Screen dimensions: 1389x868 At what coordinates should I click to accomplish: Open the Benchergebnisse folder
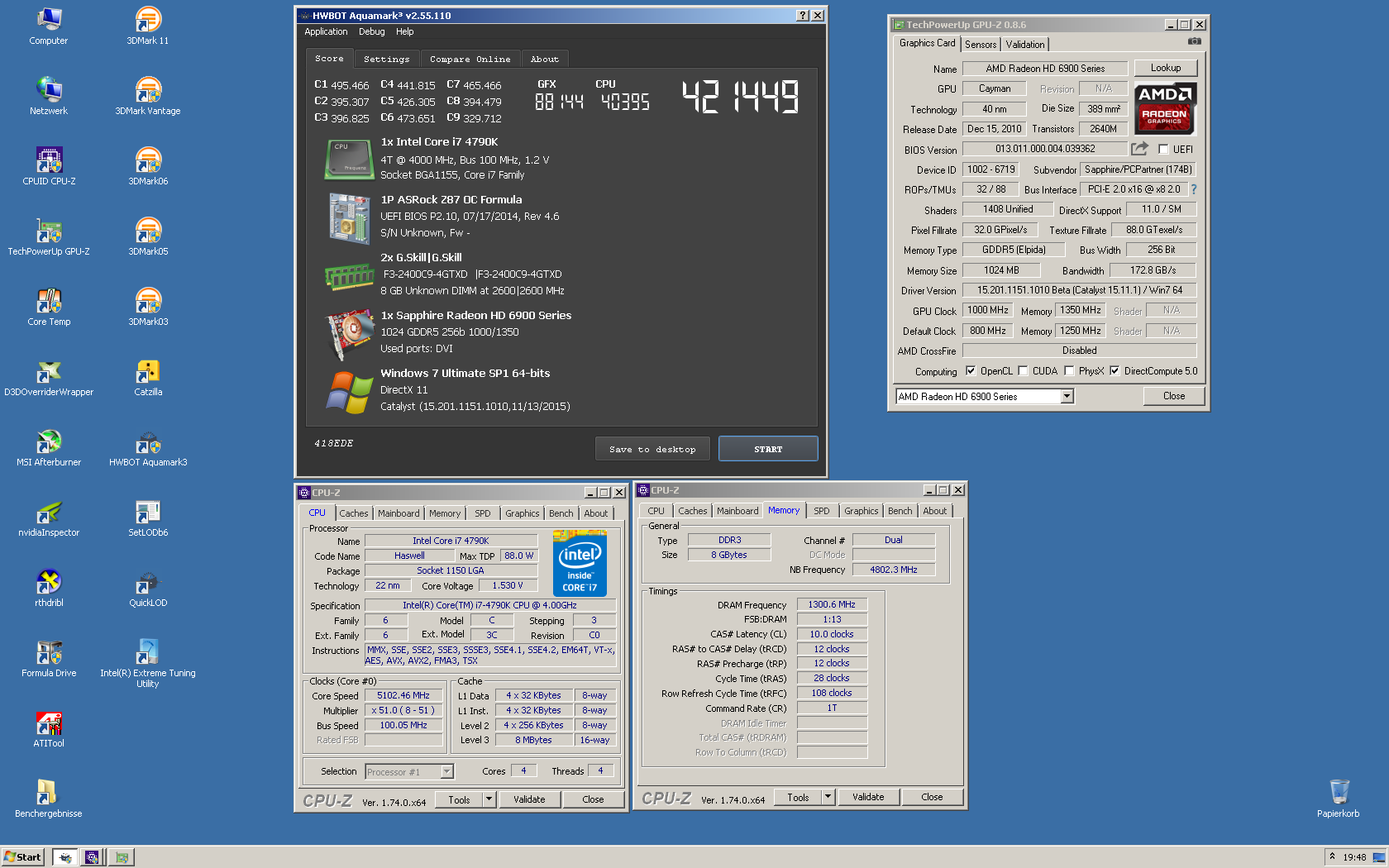pyautogui.click(x=49, y=799)
